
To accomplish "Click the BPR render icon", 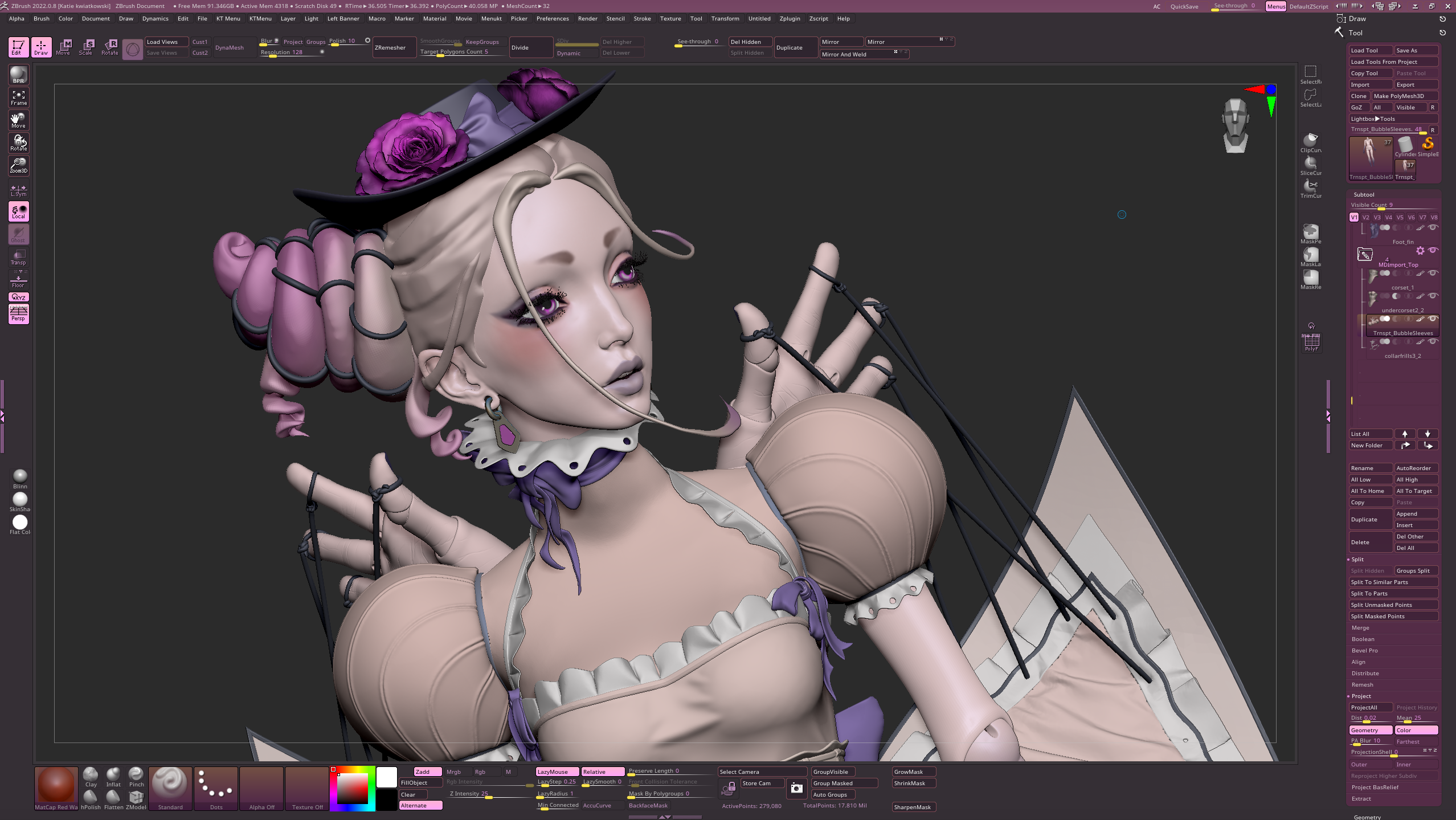I will click(18, 75).
